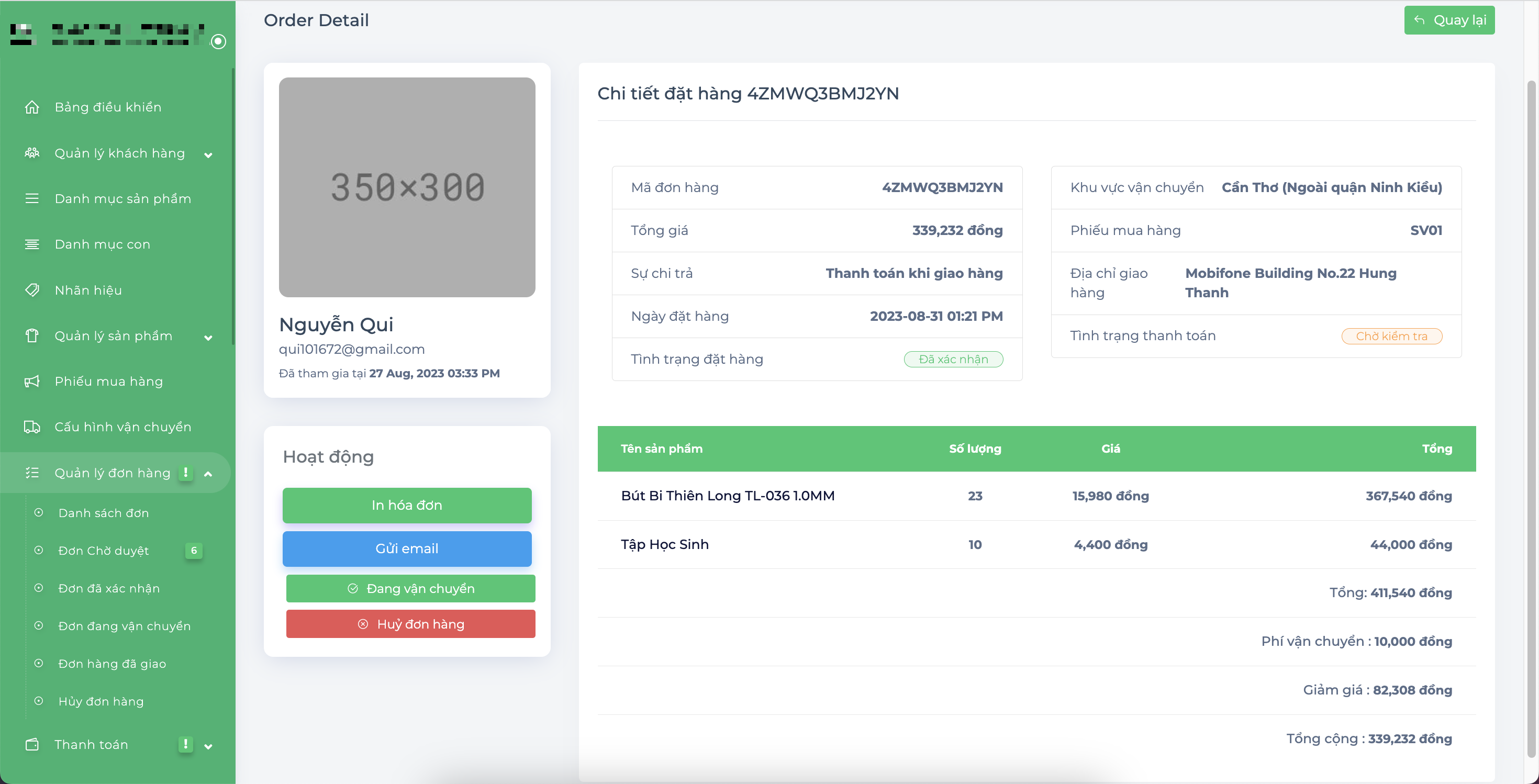Click Huỷ đơn hàng red button

pos(410,624)
